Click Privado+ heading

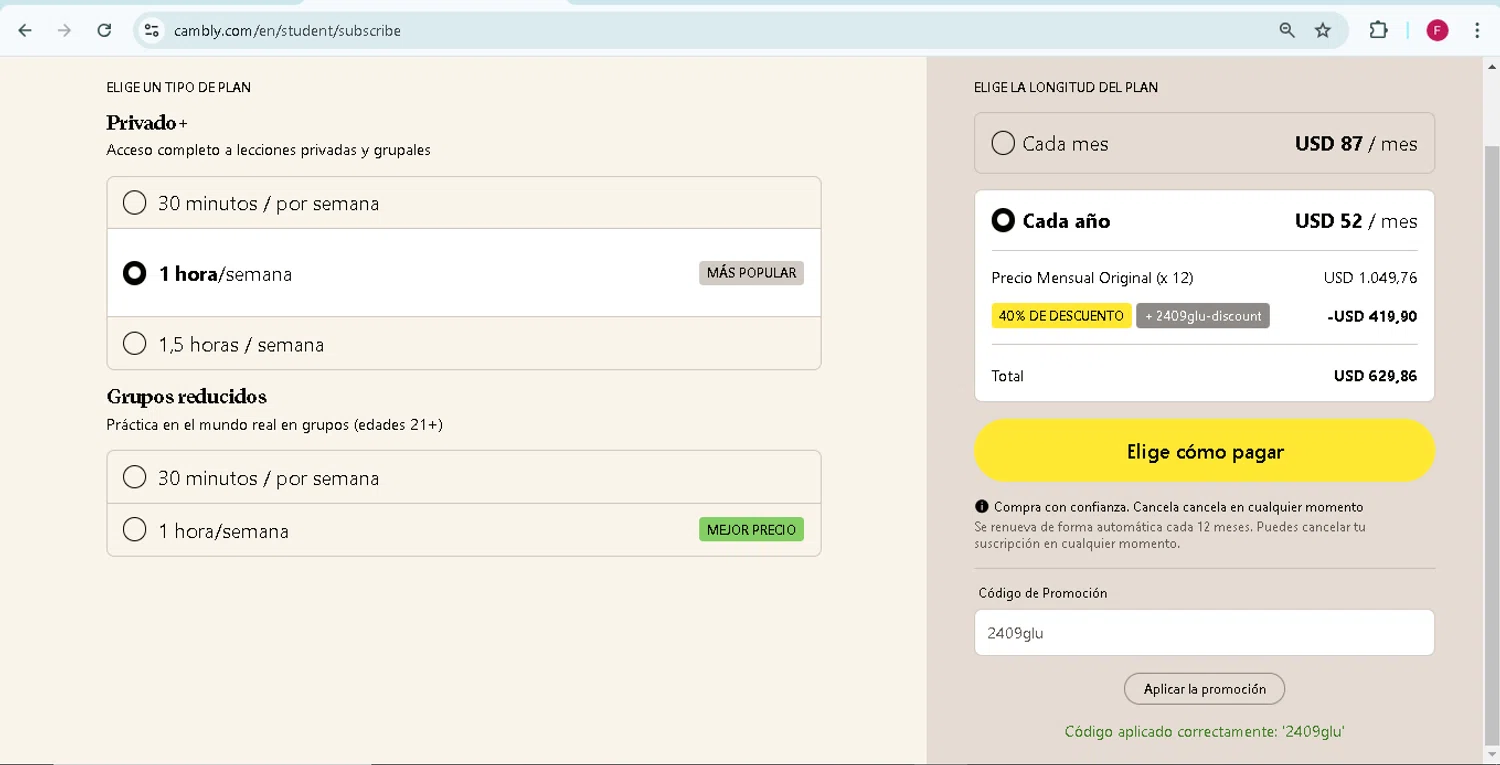[147, 123]
